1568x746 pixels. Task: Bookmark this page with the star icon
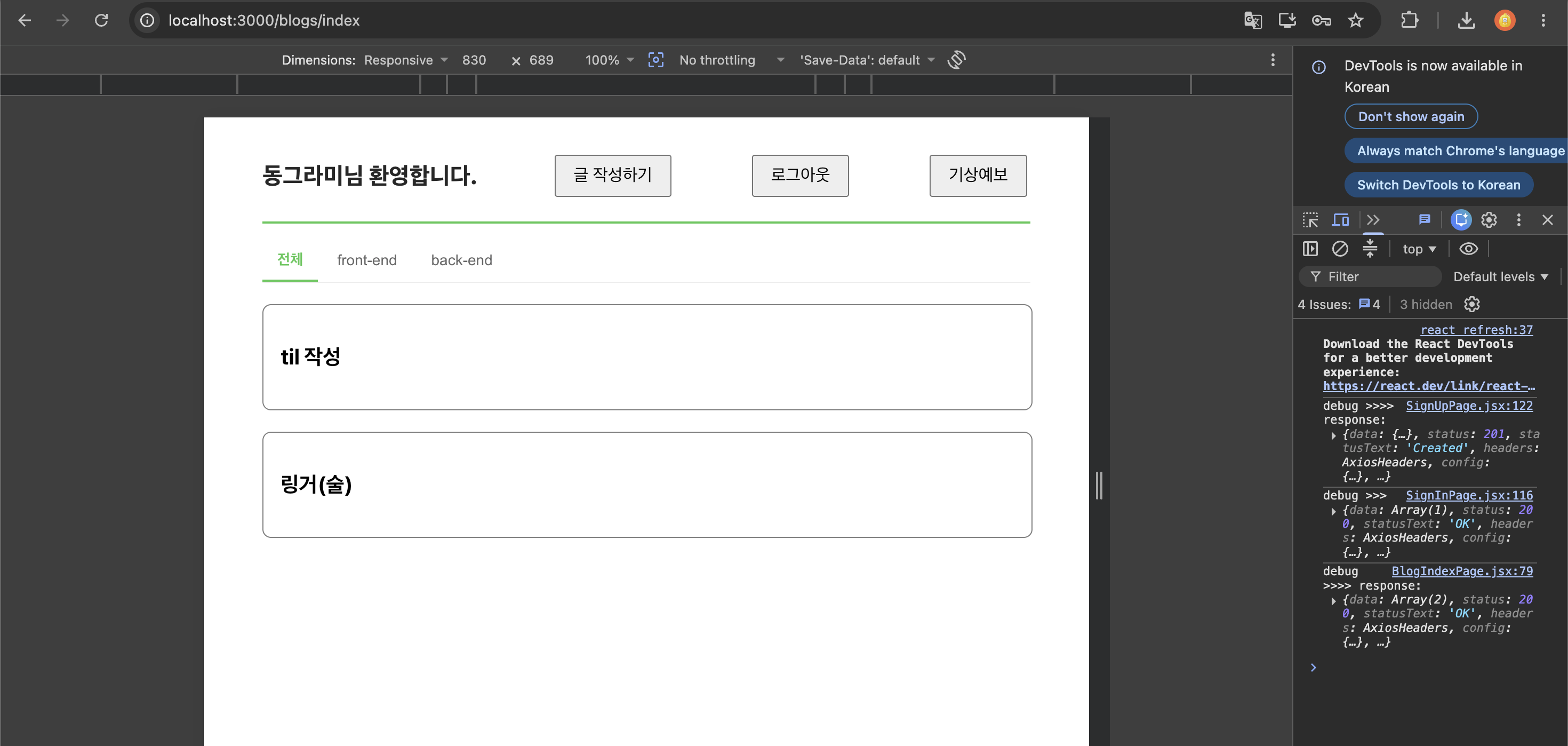click(x=1355, y=20)
